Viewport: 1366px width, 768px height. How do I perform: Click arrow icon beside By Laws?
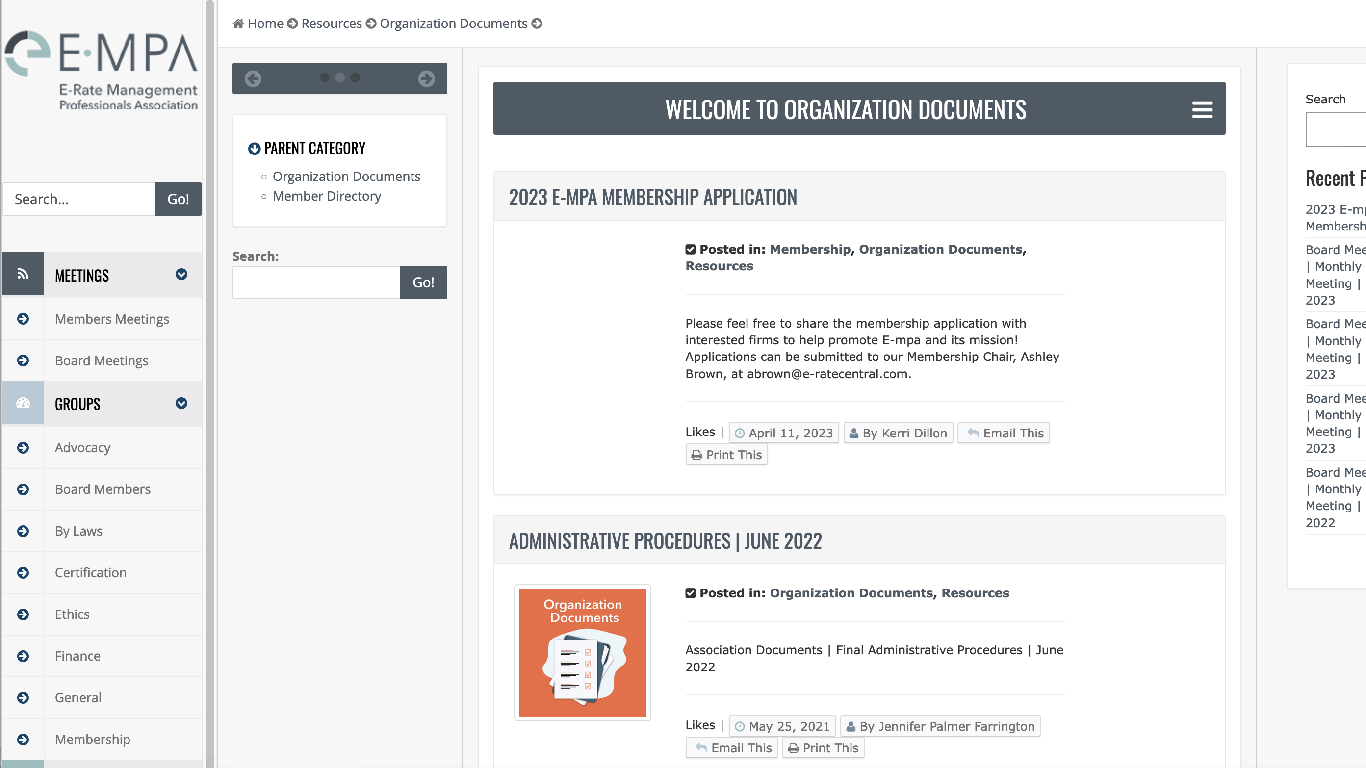(x=23, y=531)
